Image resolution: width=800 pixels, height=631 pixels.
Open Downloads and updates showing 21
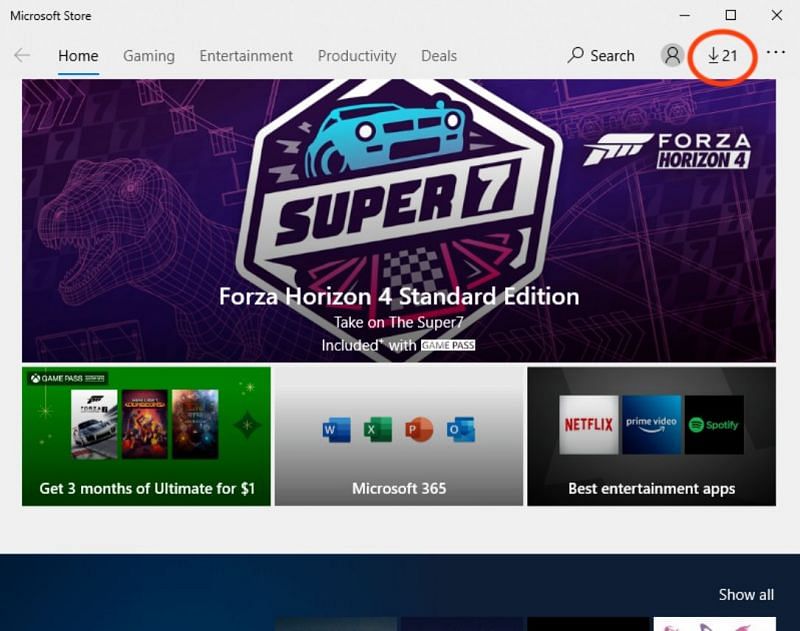[722, 56]
